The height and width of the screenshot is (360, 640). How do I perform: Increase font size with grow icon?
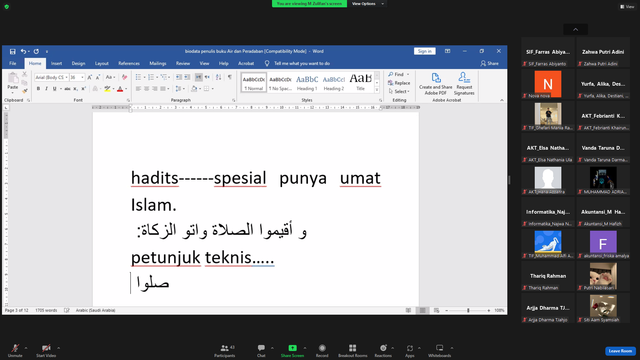[x=89, y=77]
